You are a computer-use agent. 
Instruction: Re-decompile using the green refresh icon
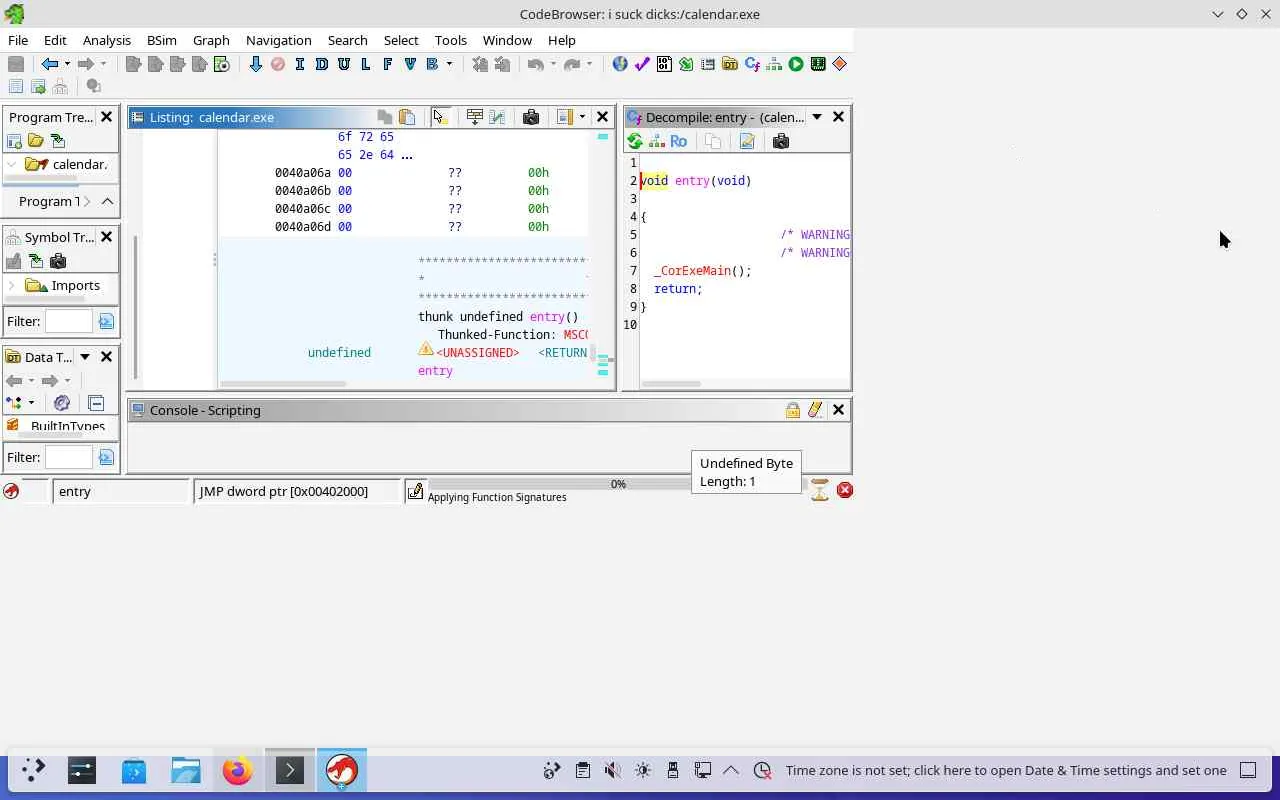click(635, 142)
